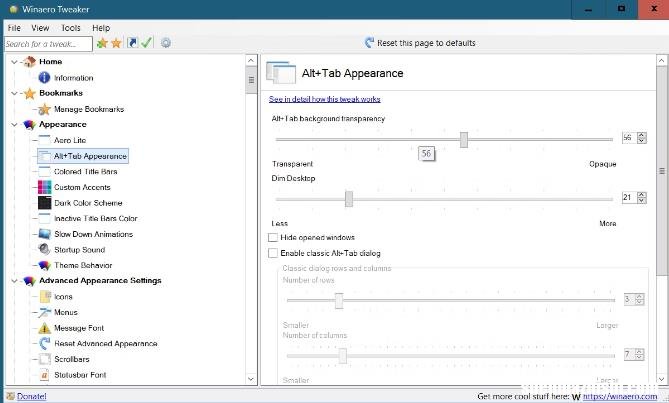This screenshot has height=403, width=669.
Task: Select the Message Font tree item
Action: click(79, 328)
